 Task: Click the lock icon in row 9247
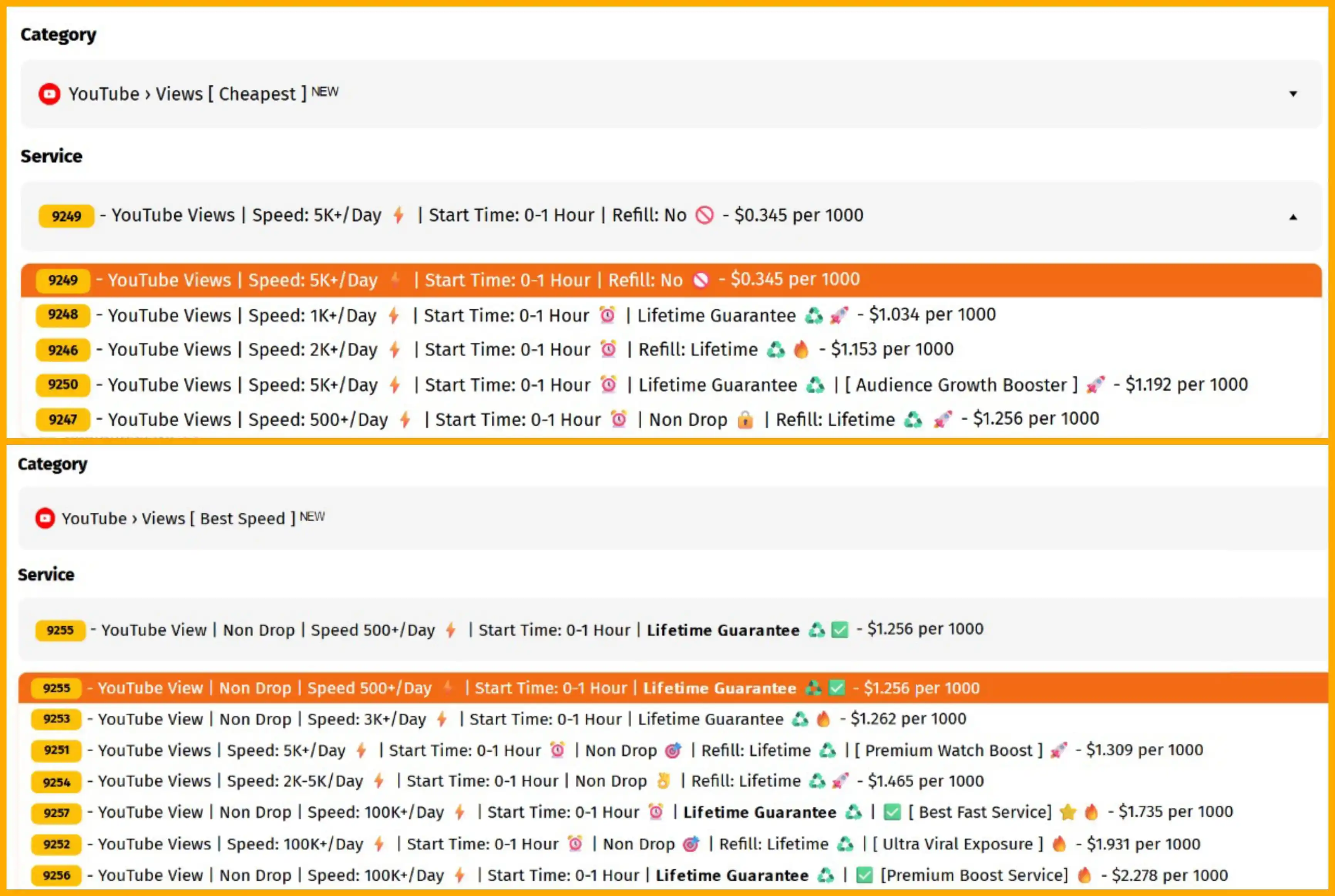pos(745,419)
